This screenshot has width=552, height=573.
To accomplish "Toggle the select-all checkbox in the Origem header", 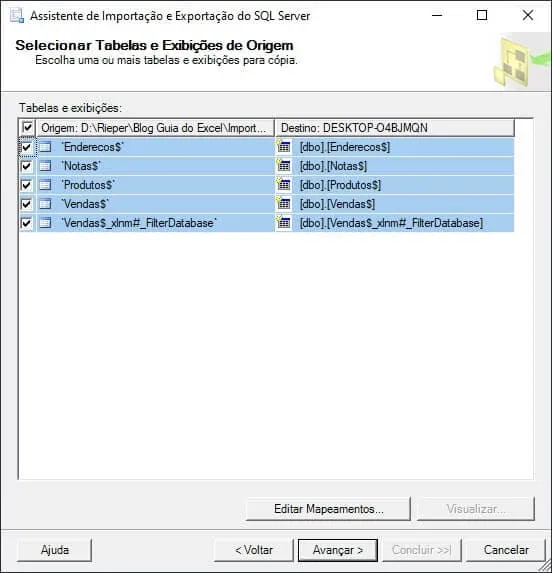I will tap(27, 128).
